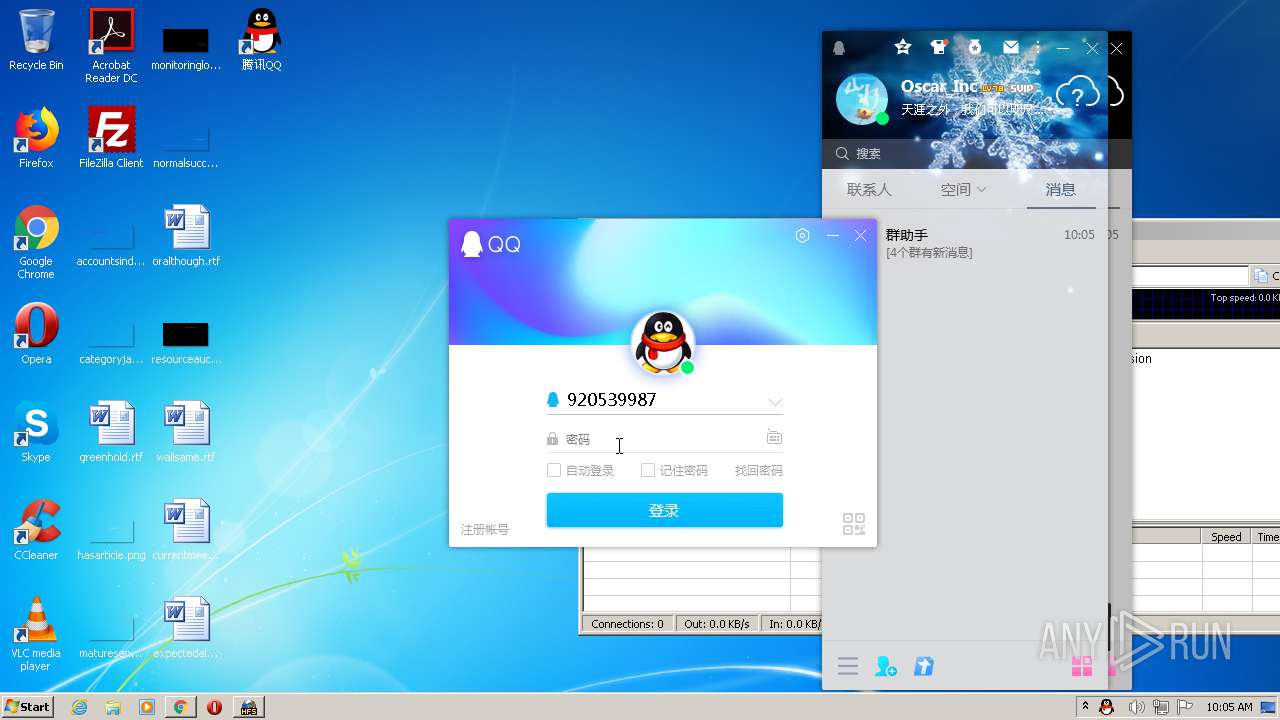Image resolution: width=1280 pixels, height=720 pixels.
Task: Show hidden tray icons arrow
Action: pos(1085,707)
